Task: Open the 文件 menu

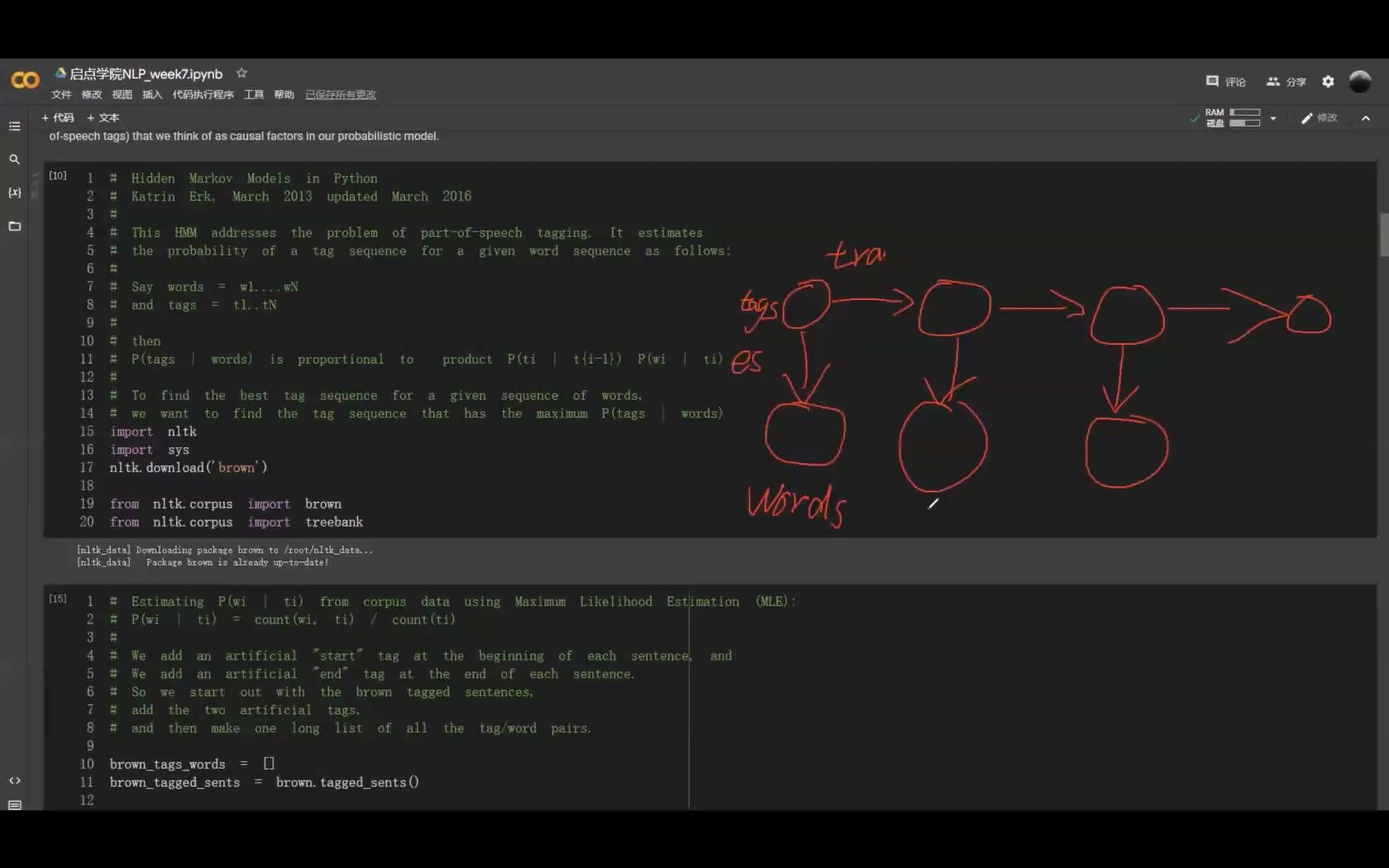Action: (x=61, y=95)
